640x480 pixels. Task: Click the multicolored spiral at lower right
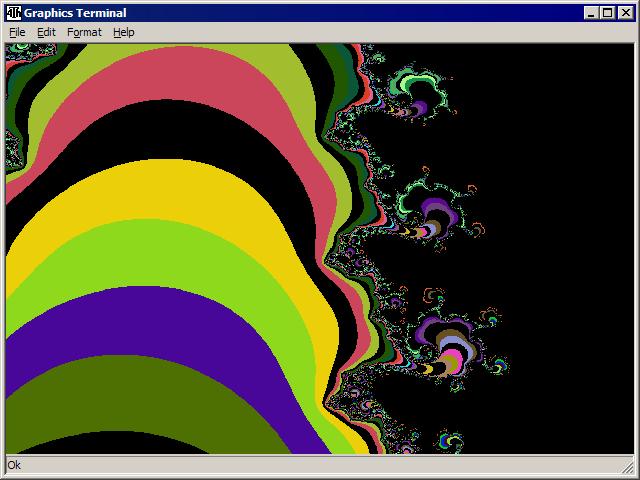[450, 350]
